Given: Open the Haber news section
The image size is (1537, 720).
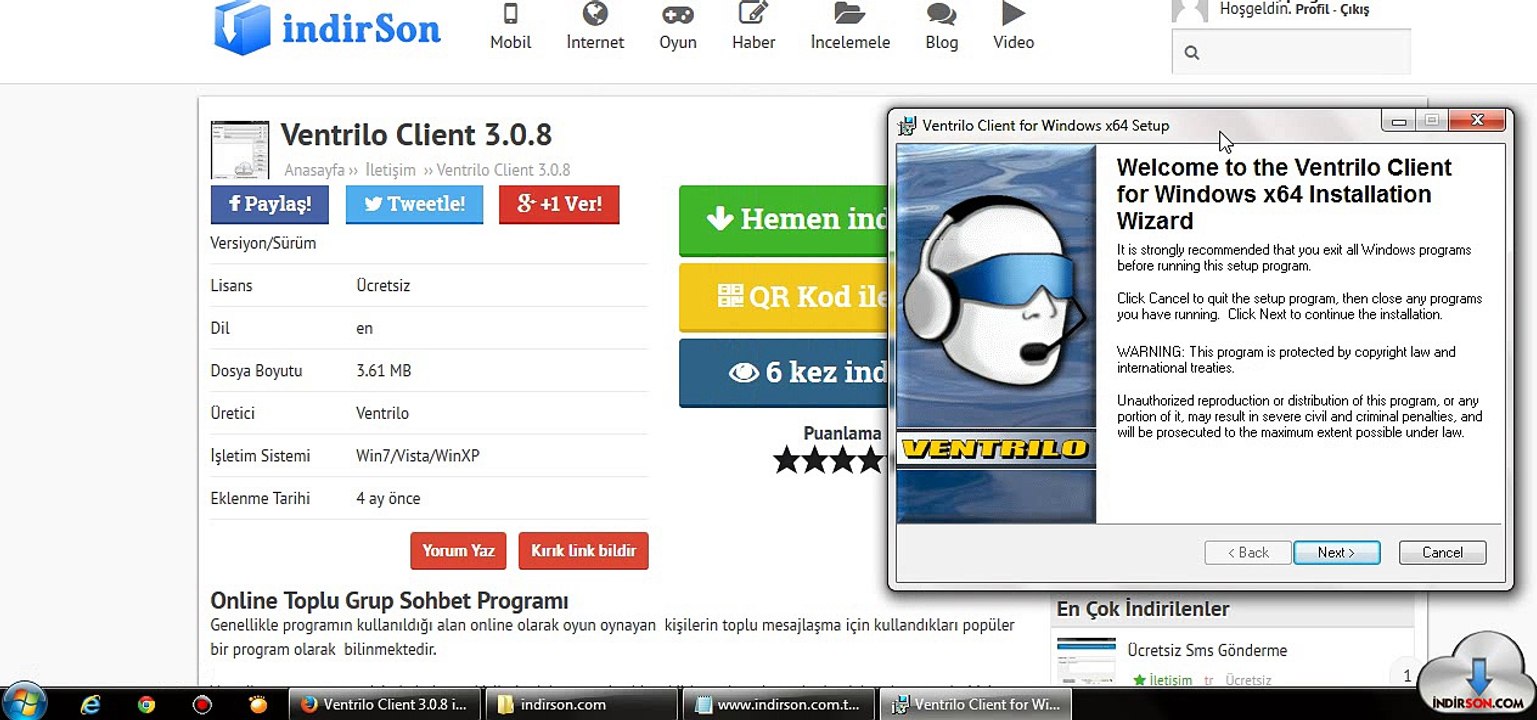Looking at the screenshot, I should (753, 27).
